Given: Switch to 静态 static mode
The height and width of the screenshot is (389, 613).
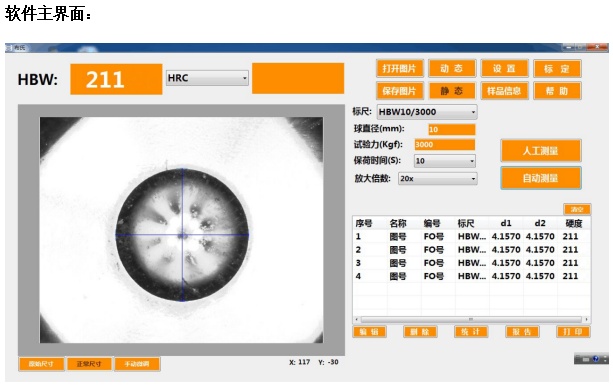Looking at the screenshot, I should [452, 91].
